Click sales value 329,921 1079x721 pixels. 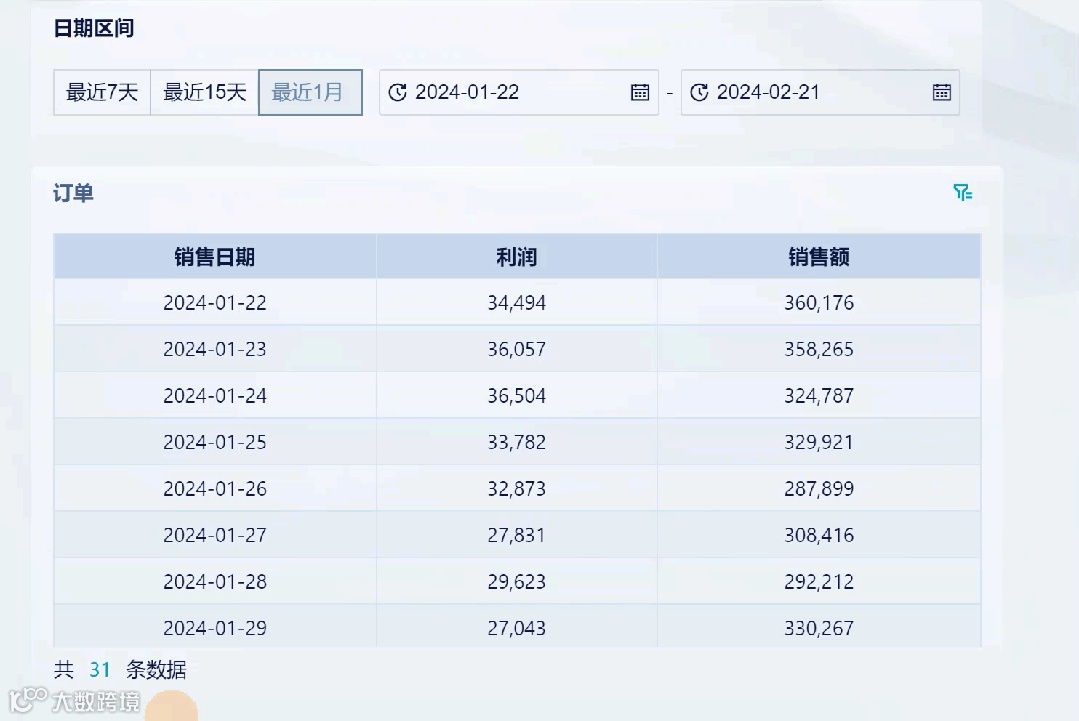coord(819,442)
